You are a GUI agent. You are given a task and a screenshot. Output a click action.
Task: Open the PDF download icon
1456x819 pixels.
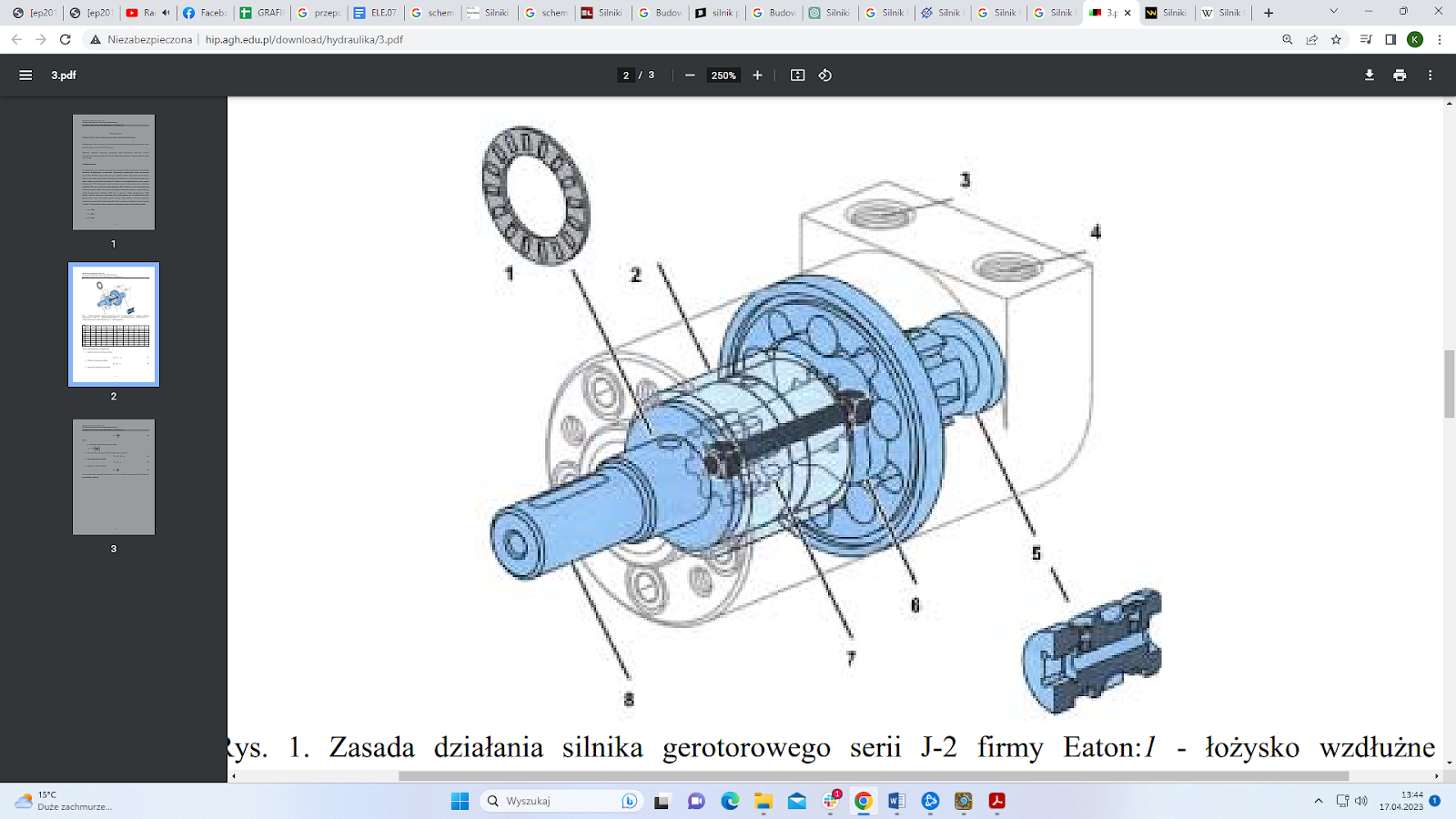1369,76
